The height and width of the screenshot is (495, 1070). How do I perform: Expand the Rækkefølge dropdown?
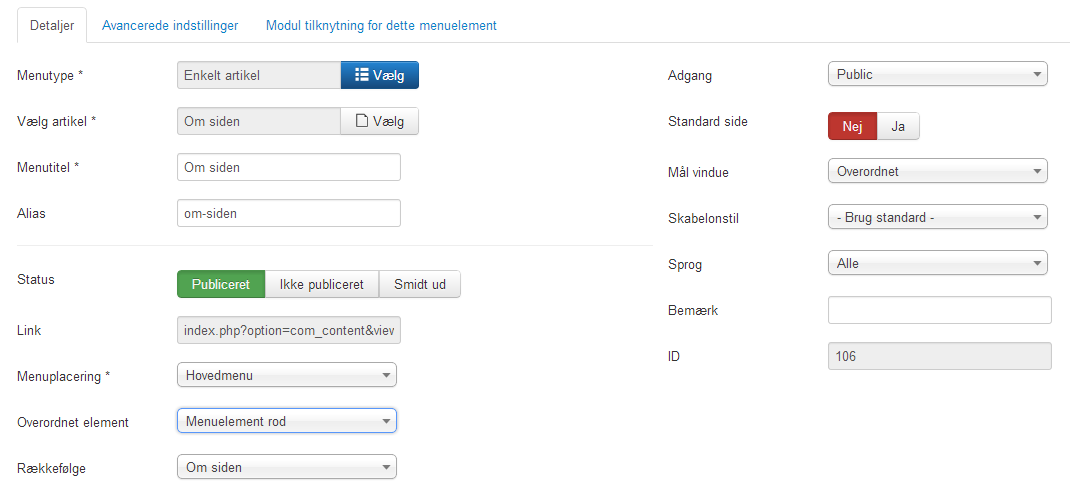coord(287,468)
